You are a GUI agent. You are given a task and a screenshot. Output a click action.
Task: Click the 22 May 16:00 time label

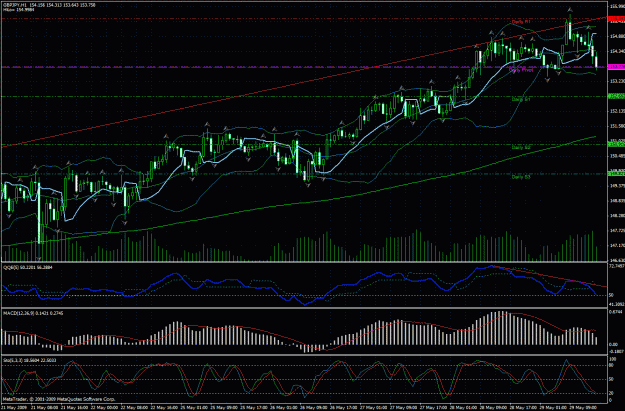164,408
